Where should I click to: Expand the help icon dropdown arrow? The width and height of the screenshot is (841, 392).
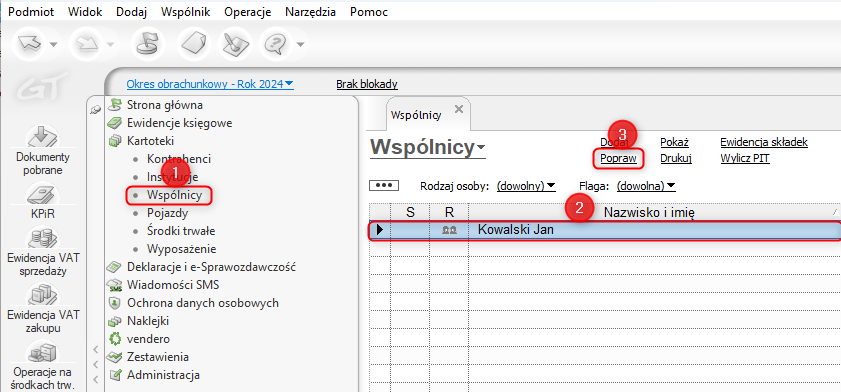click(300, 45)
